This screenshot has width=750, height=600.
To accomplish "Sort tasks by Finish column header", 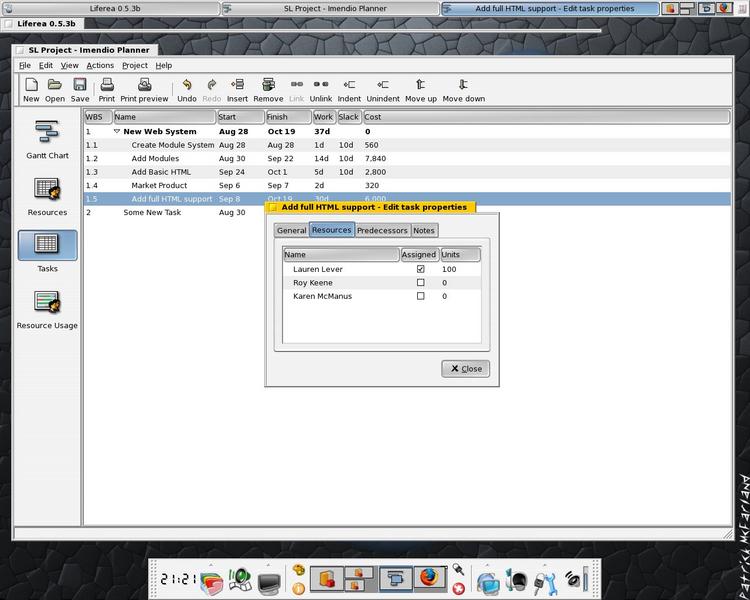I will [288, 117].
